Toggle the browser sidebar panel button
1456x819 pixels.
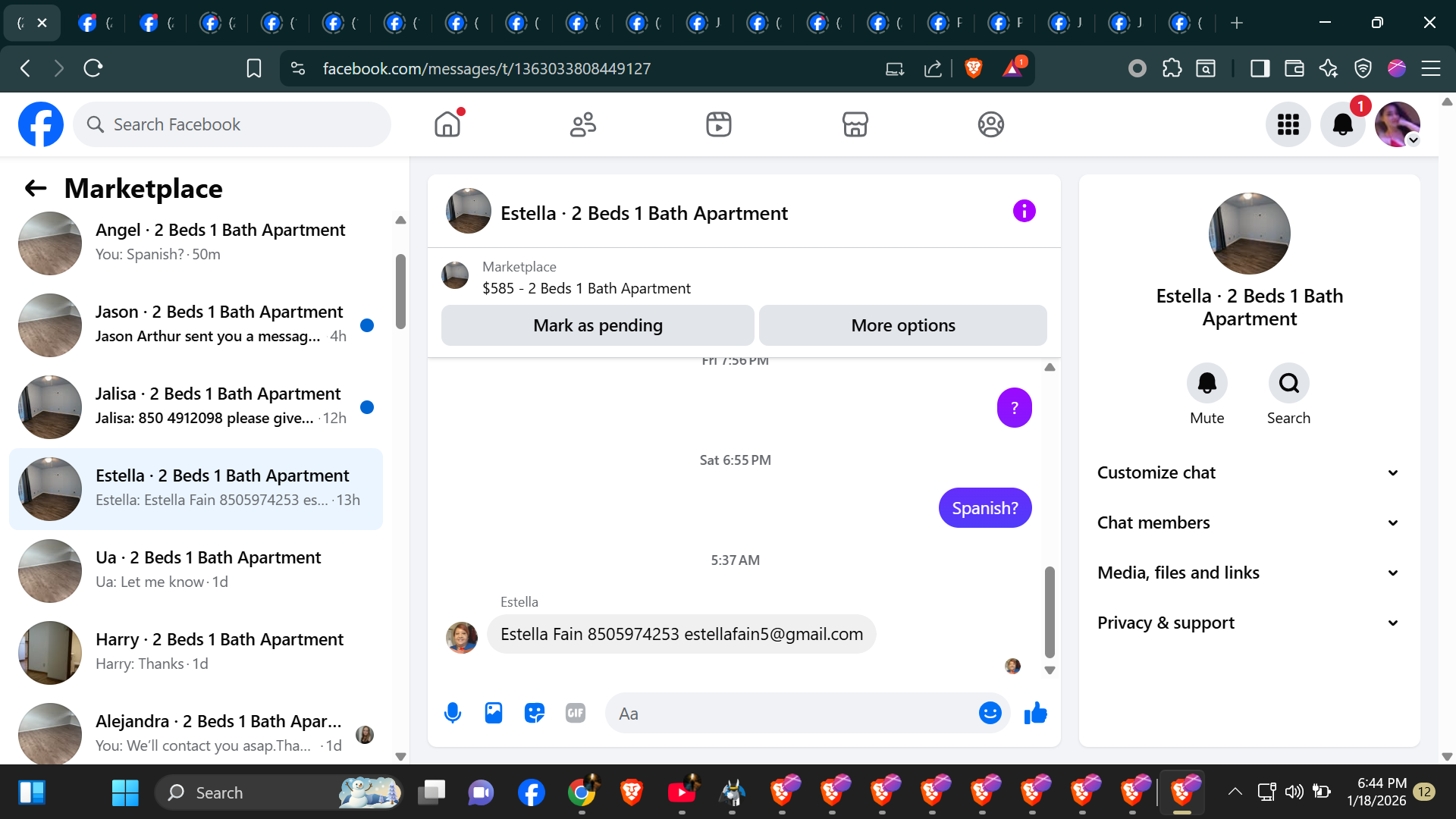(1260, 68)
